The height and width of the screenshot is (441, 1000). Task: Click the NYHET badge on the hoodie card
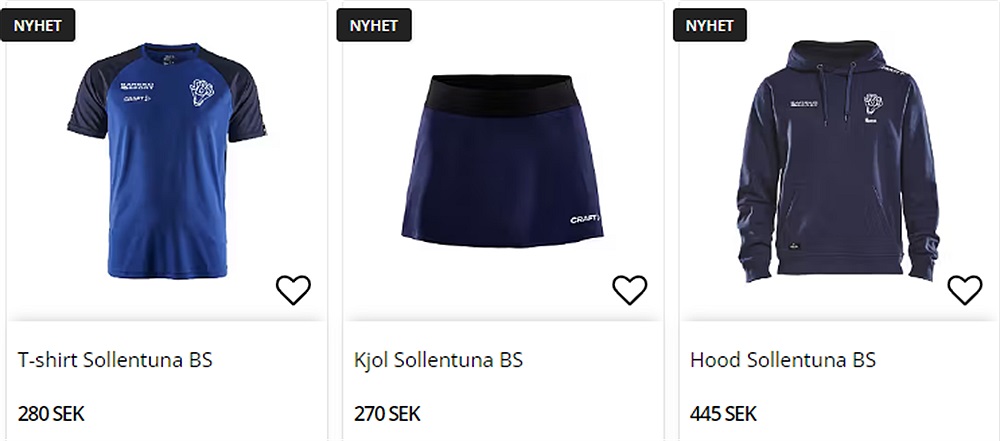click(710, 26)
